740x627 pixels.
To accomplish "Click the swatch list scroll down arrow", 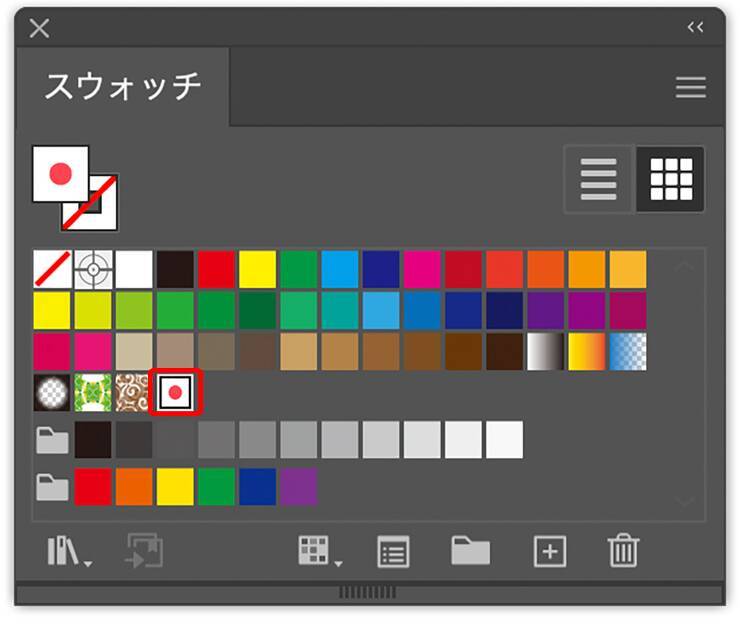I will [x=684, y=502].
